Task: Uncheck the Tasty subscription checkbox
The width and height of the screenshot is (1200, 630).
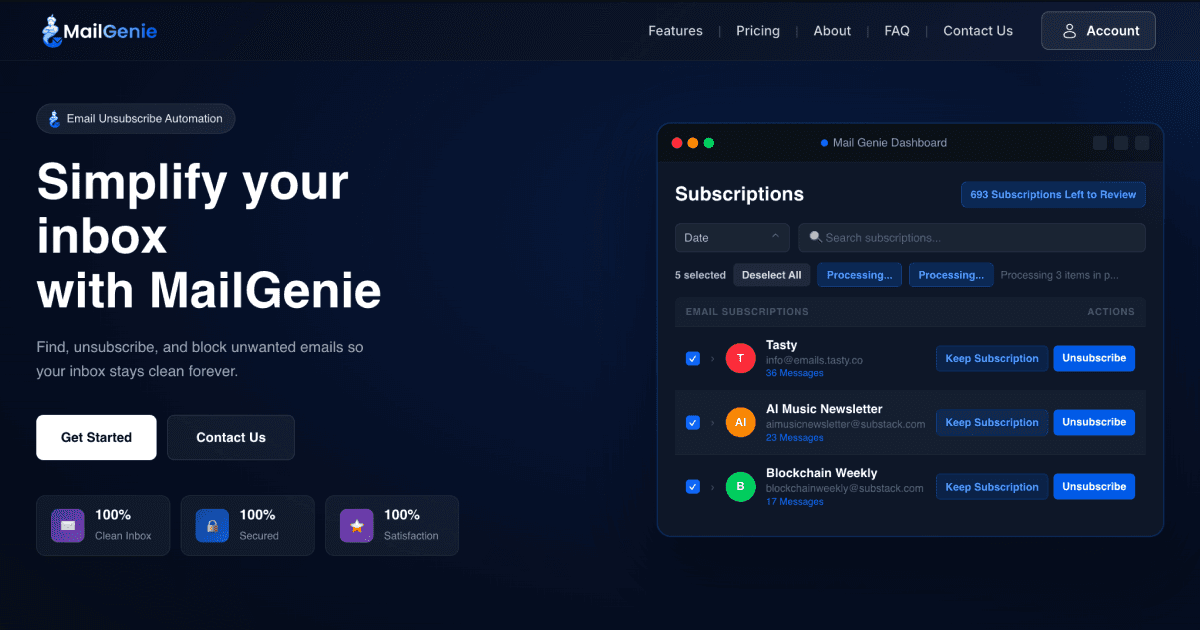Action: coord(692,358)
